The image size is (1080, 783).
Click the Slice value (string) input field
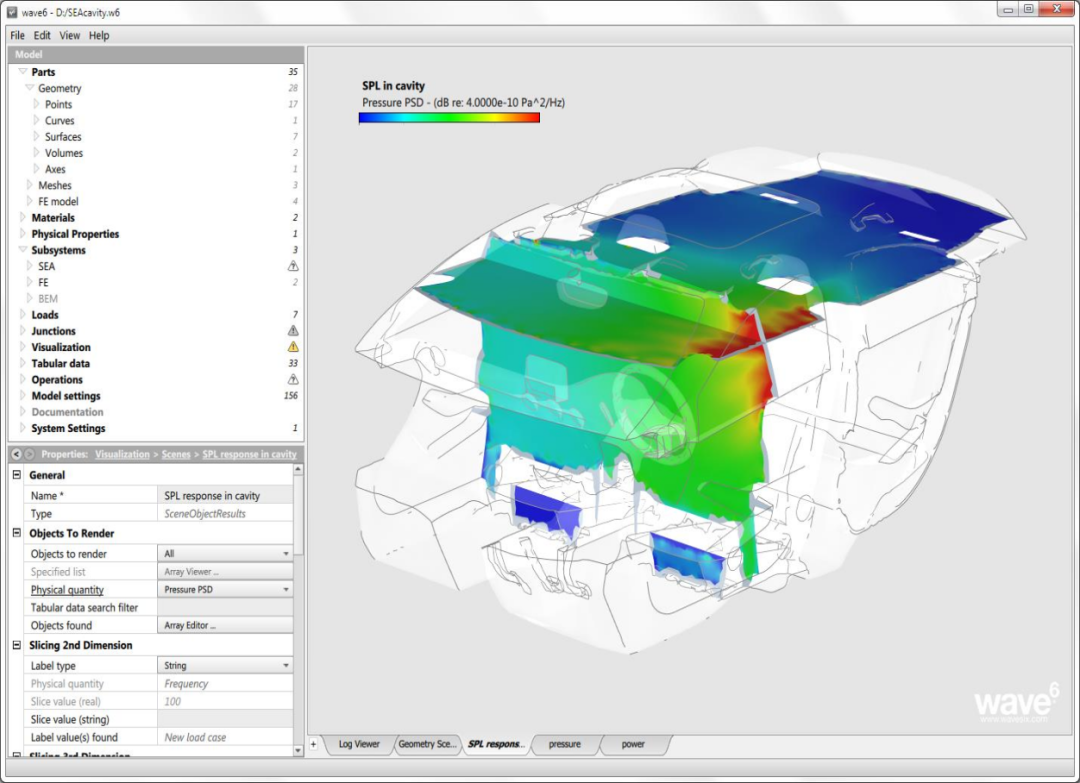(225, 719)
